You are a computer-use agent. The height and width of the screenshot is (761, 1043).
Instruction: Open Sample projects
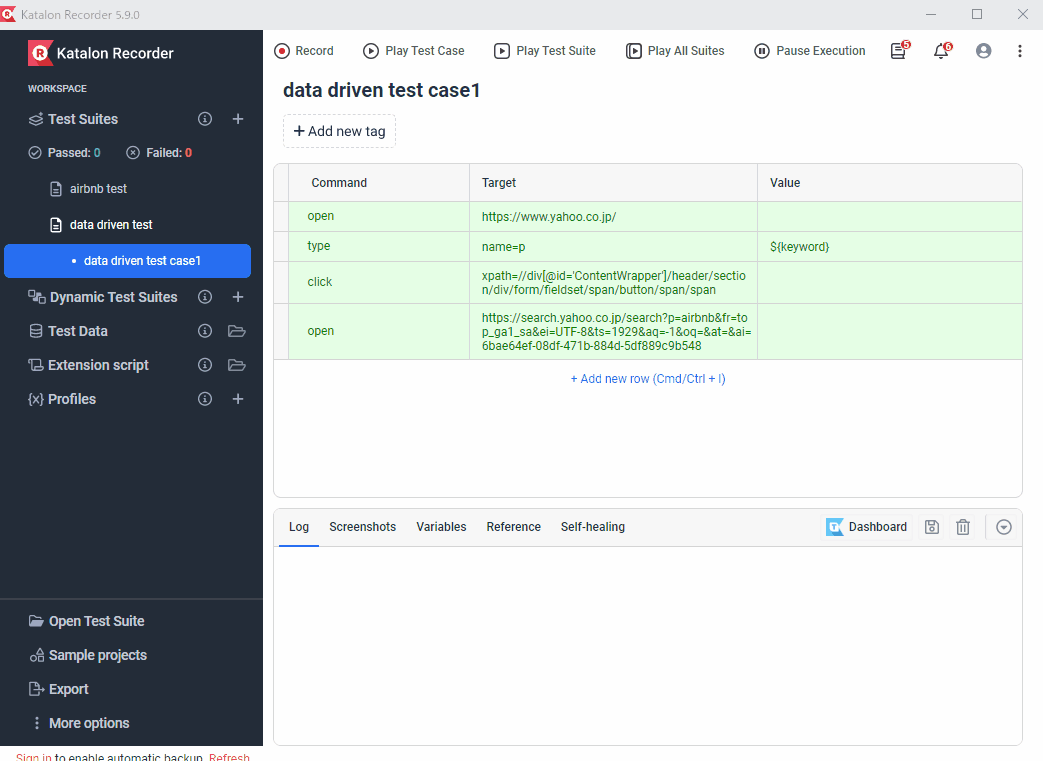[x=97, y=655]
